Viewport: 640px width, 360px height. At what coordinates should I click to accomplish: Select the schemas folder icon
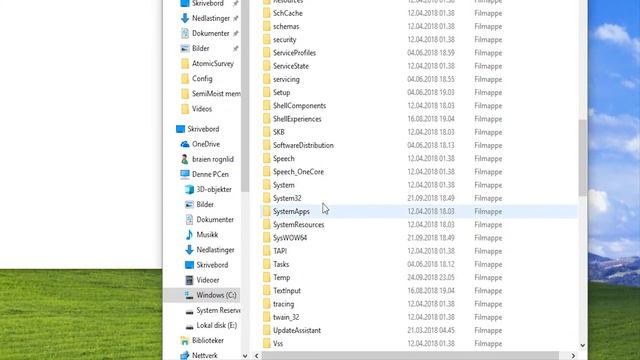pos(267,27)
